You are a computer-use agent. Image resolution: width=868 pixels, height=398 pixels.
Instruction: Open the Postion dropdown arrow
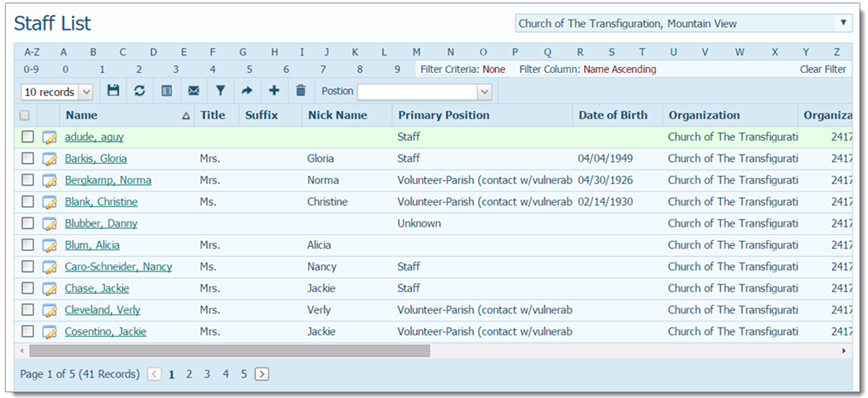484,92
